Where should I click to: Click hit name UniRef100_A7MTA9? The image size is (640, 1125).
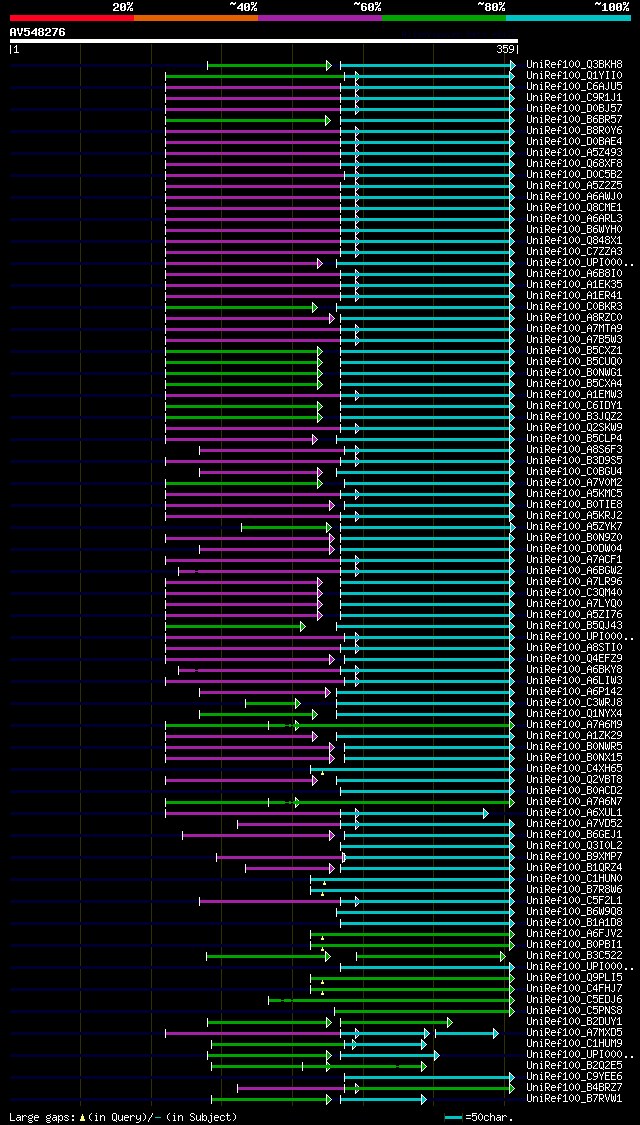[x=574, y=329]
